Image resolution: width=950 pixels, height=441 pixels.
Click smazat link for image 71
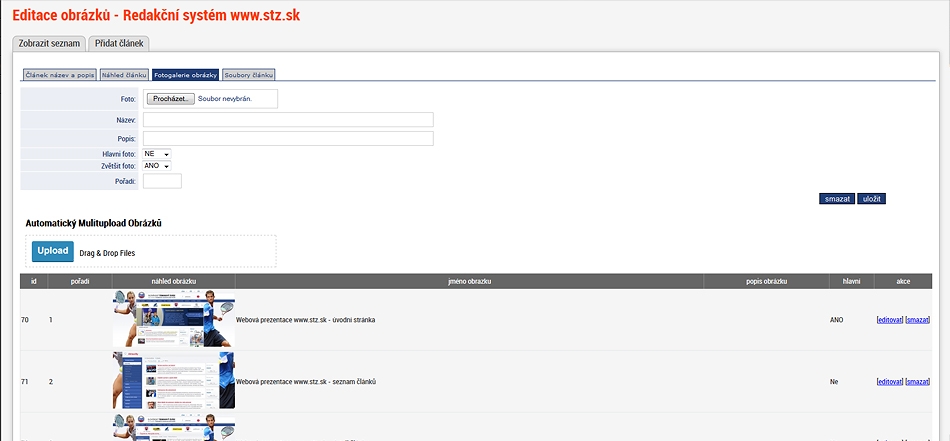click(917, 382)
